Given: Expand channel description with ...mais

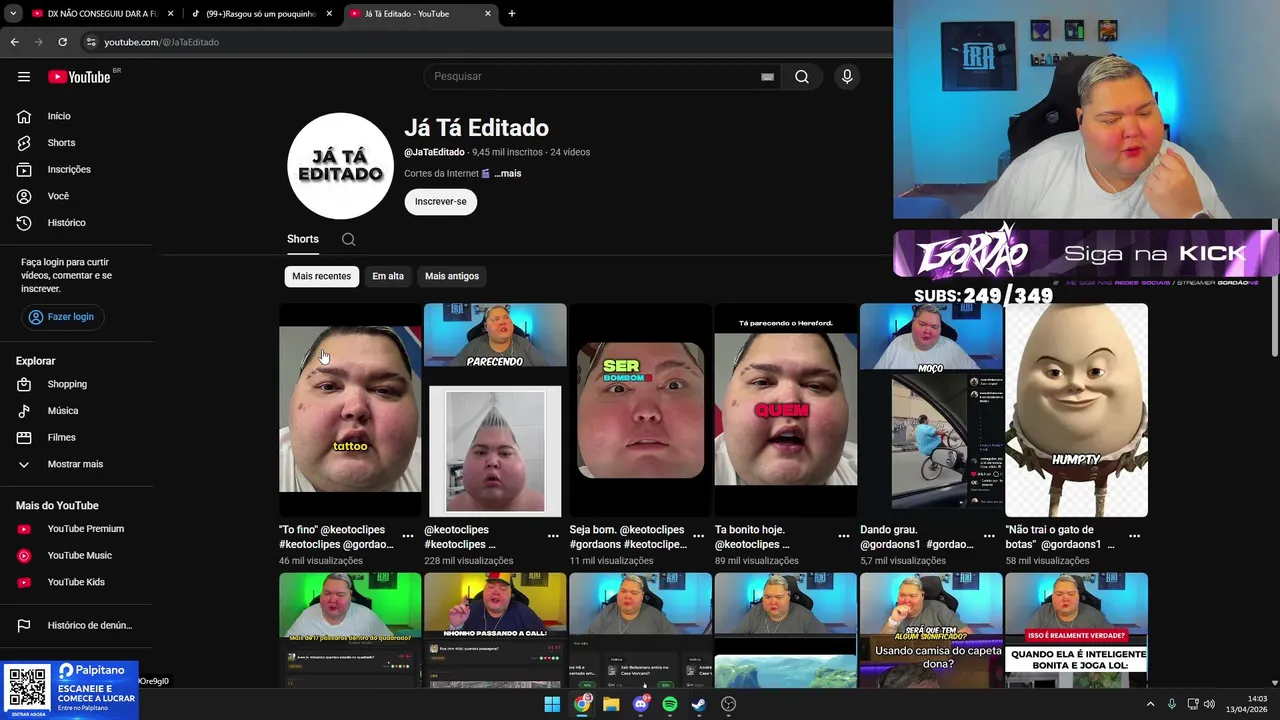Looking at the screenshot, I should [508, 174].
